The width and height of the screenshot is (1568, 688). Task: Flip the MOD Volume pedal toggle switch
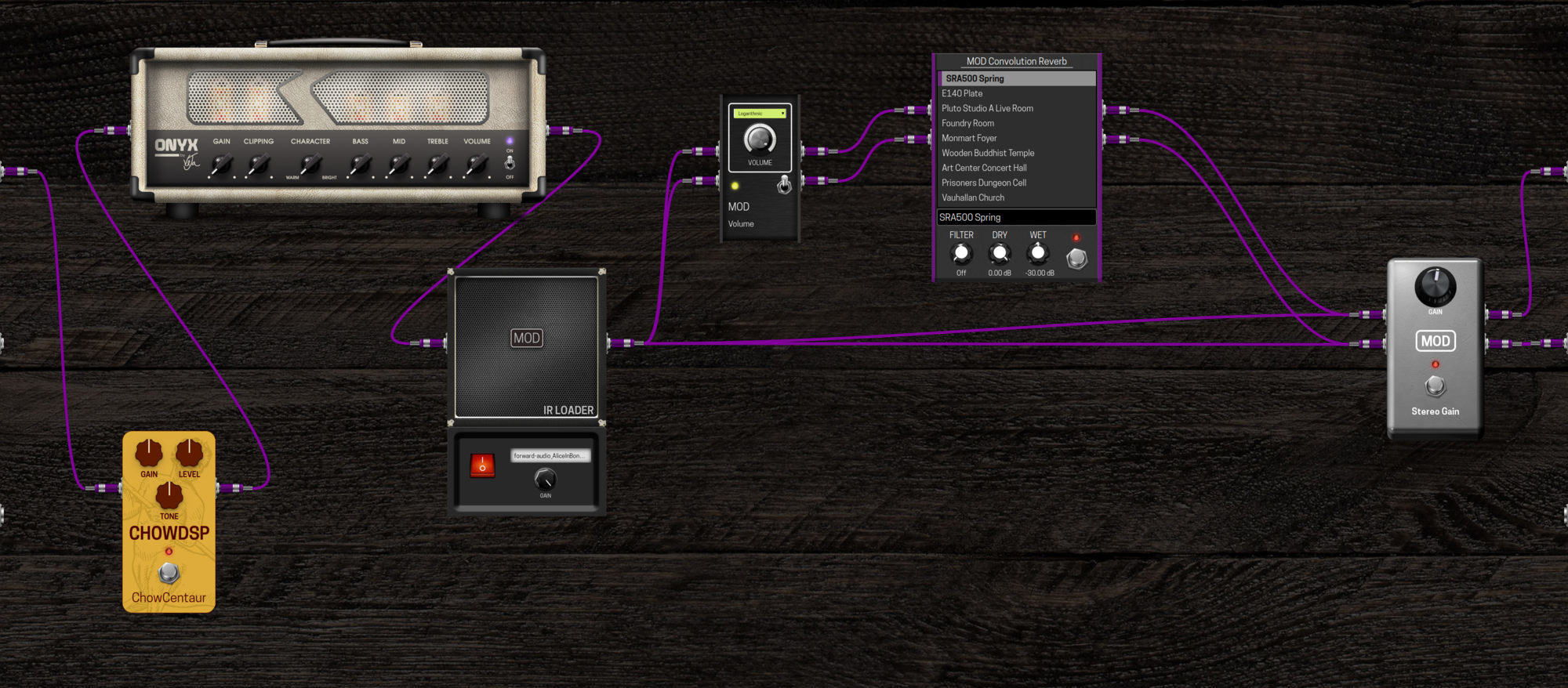(x=784, y=185)
